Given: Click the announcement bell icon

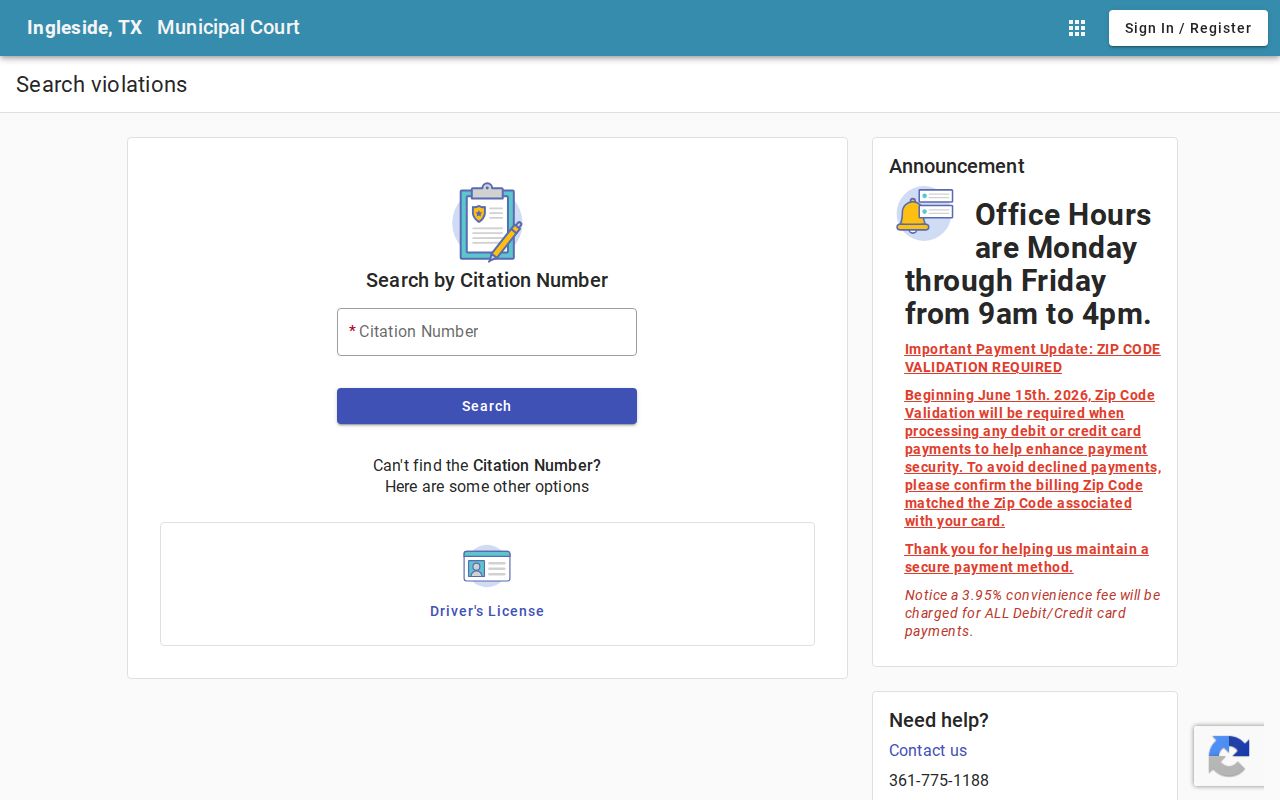Looking at the screenshot, I should click(x=925, y=213).
